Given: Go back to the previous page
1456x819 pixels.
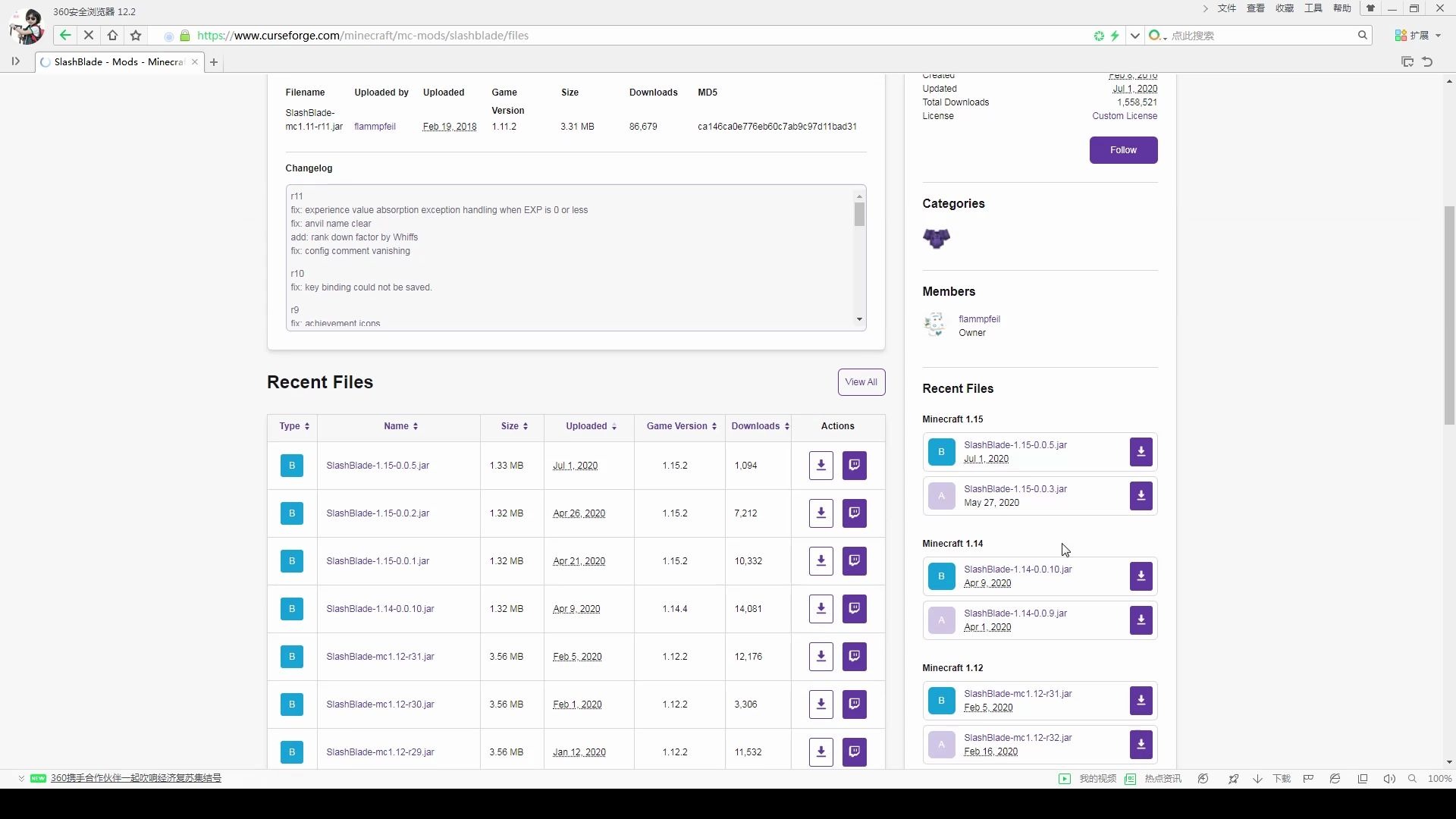Looking at the screenshot, I should [65, 36].
